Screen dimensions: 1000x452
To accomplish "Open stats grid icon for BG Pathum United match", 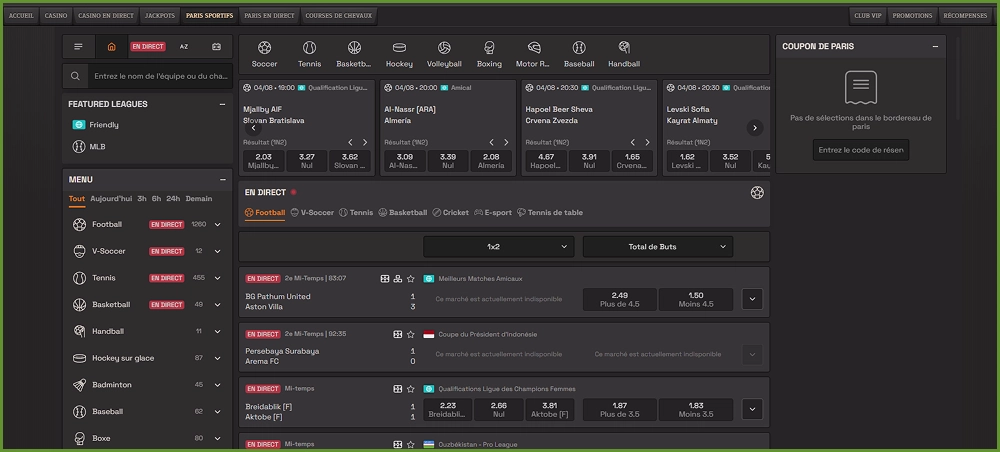I will (385, 279).
